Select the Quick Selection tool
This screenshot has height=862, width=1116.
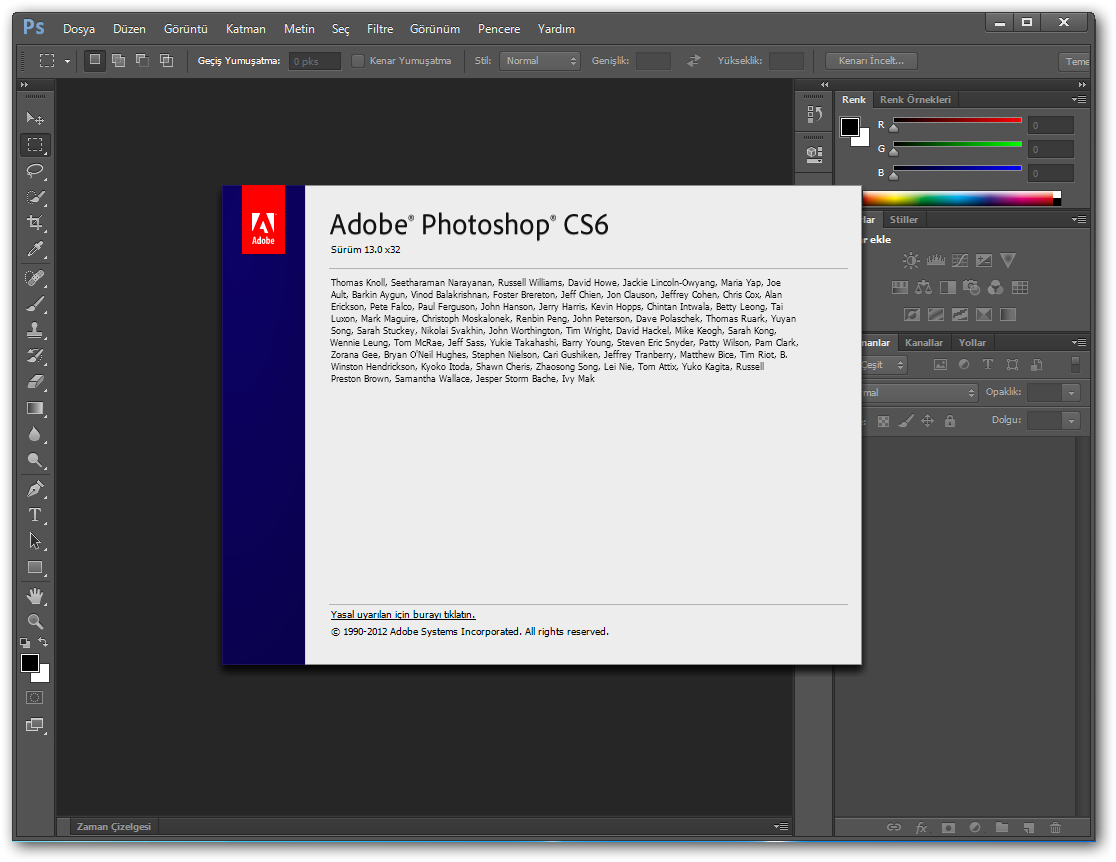(x=35, y=197)
